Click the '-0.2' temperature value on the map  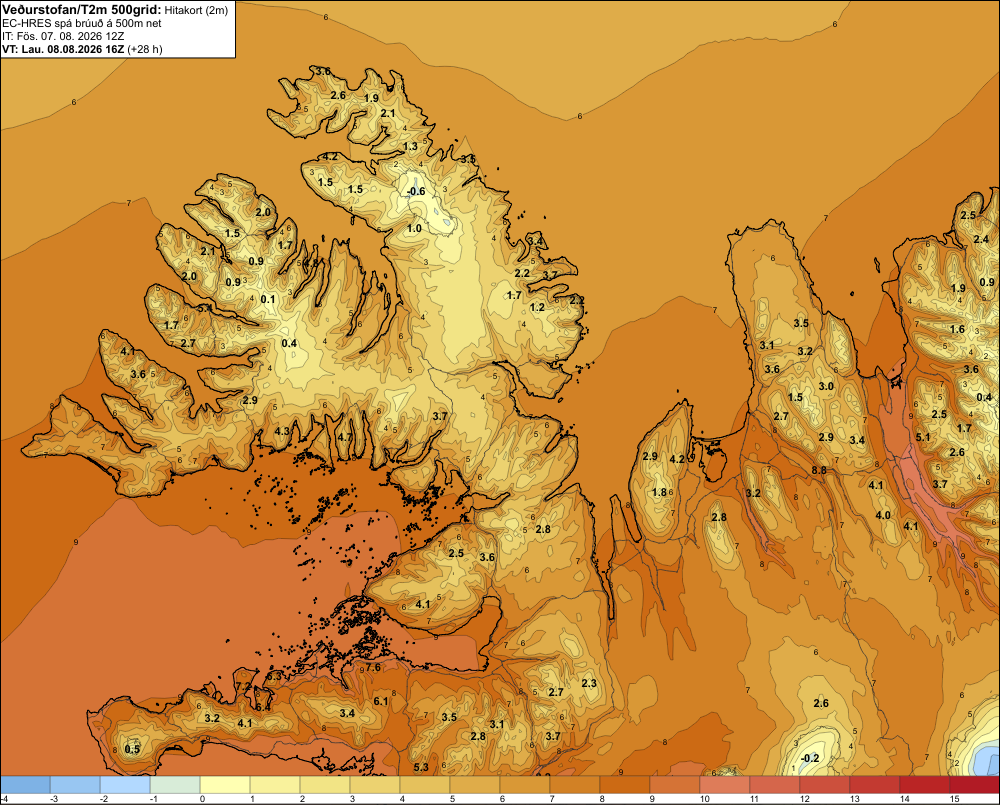pyautogui.click(x=809, y=758)
